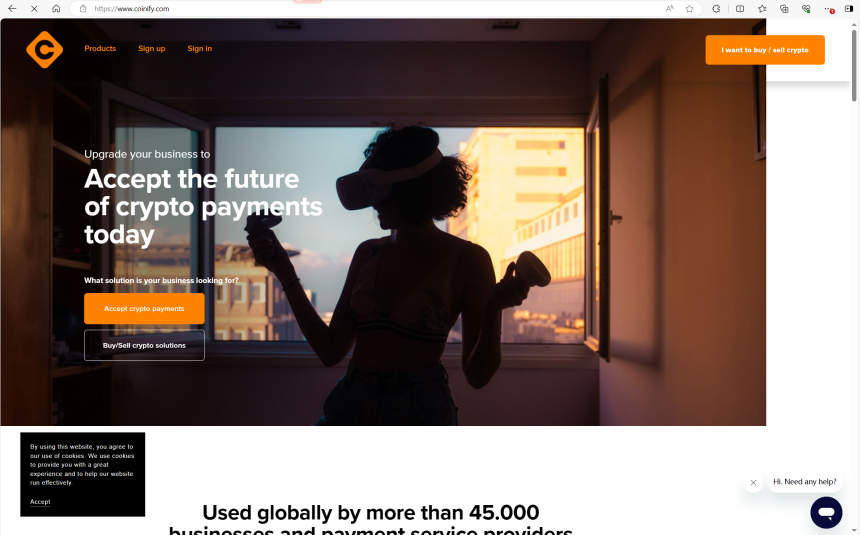This screenshot has height=535, width=860.
Task: Click the Coinify orange logo
Action: coord(44,49)
